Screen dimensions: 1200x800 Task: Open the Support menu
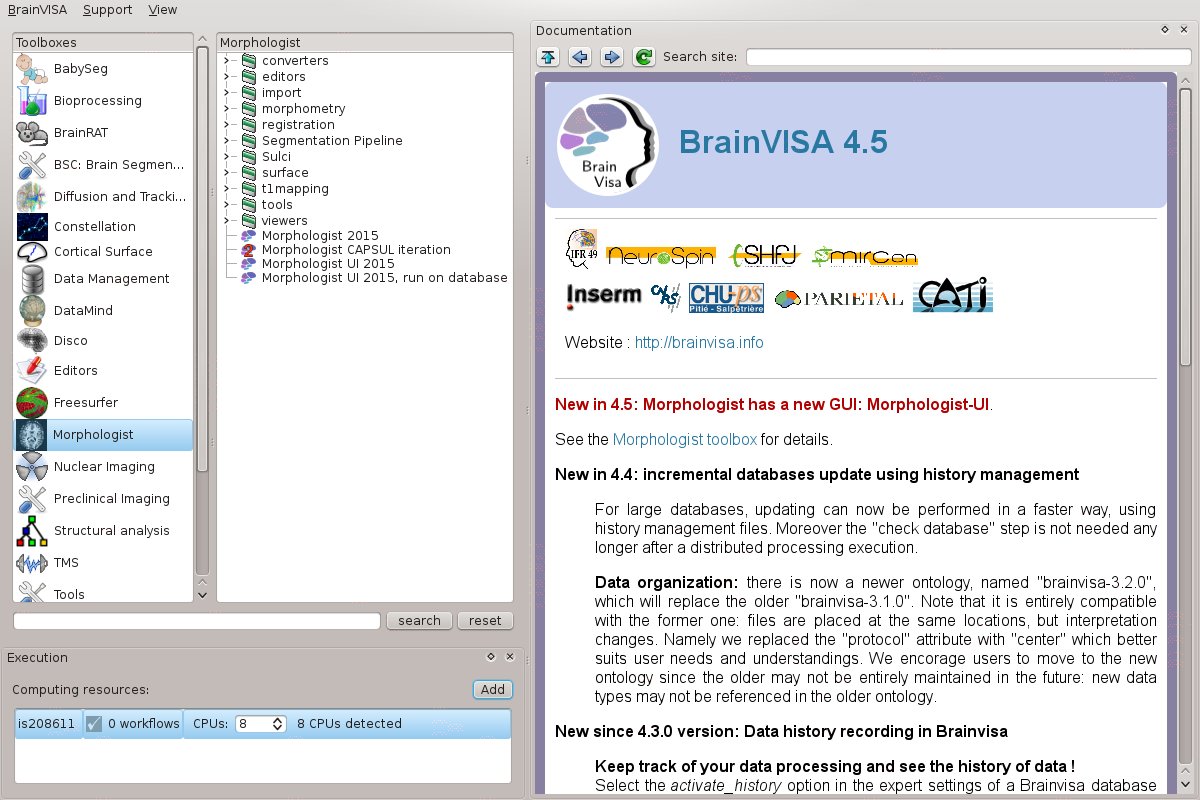coord(107,9)
